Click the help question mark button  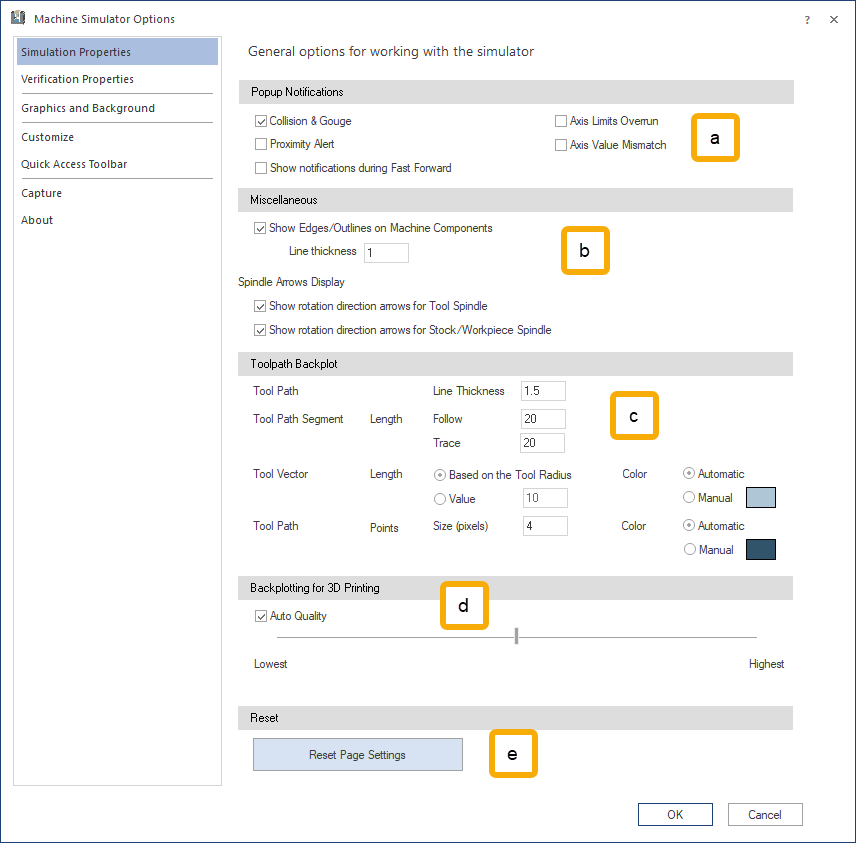click(x=807, y=19)
